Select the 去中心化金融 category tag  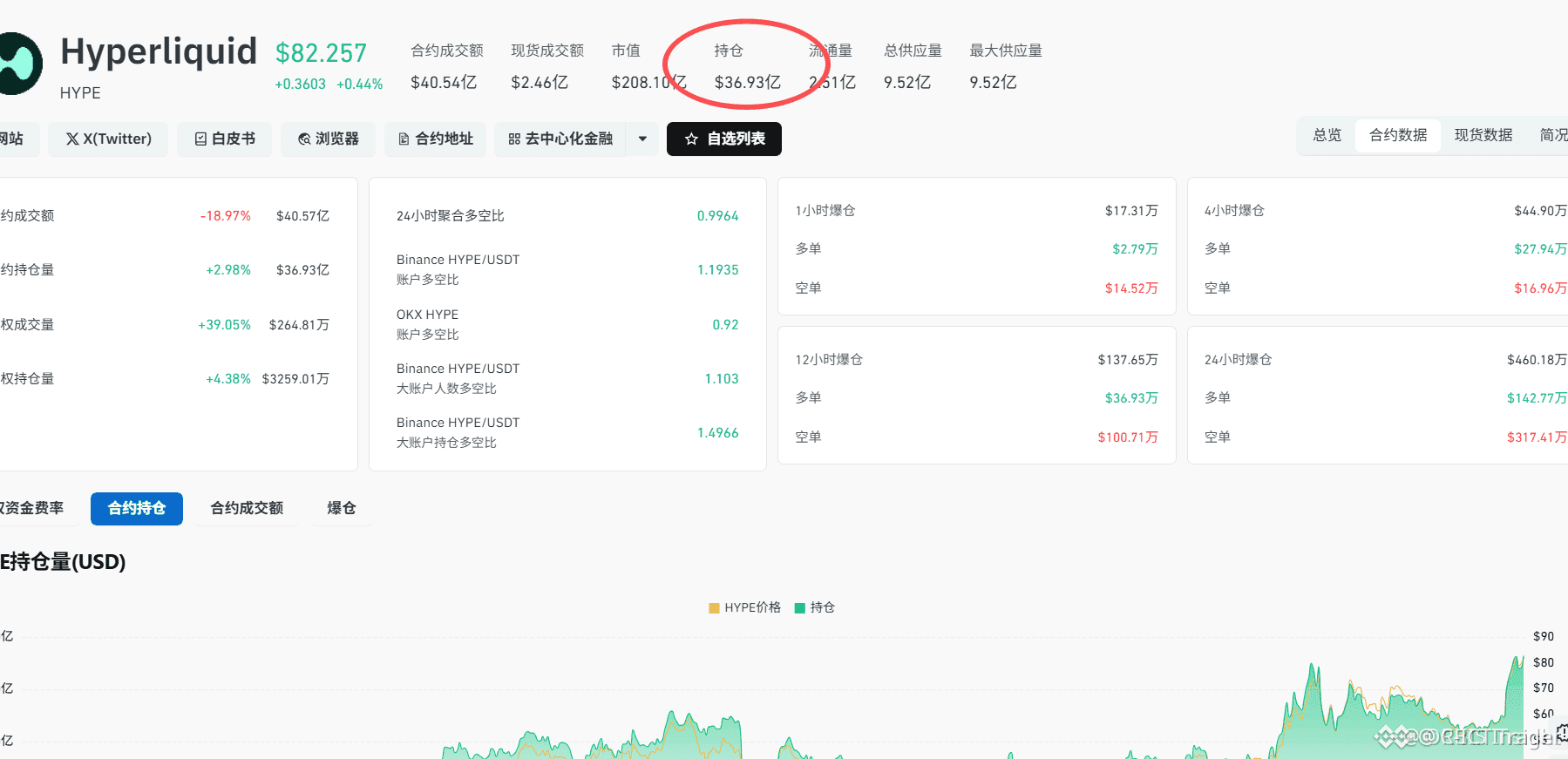tap(560, 139)
